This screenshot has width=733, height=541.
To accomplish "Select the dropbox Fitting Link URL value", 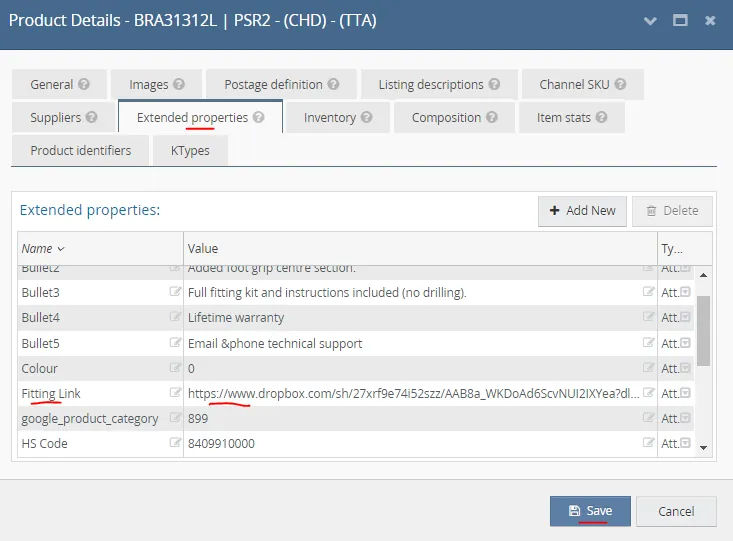I will click(413, 393).
